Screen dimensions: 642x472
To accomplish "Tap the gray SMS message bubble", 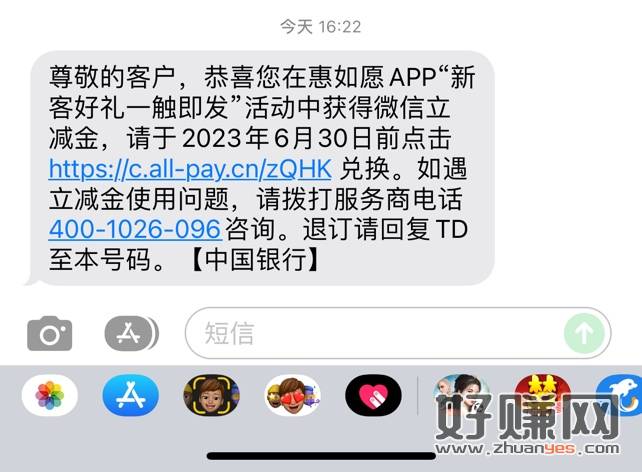I will coord(262,168).
